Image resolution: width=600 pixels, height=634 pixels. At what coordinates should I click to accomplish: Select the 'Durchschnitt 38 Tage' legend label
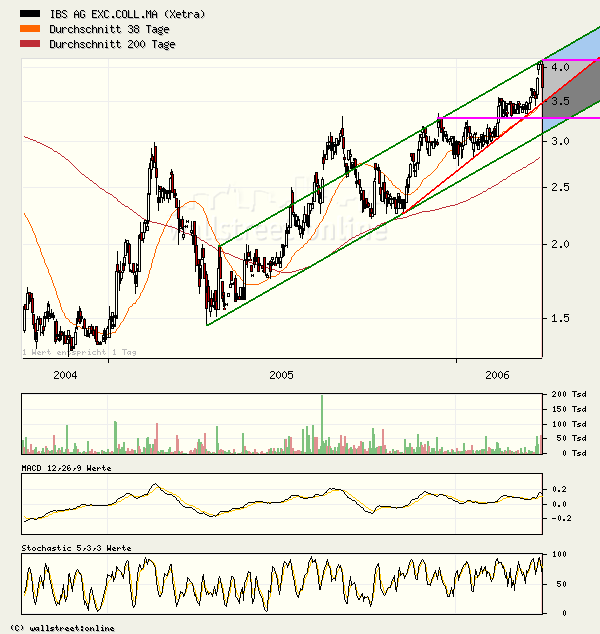(x=109, y=29)
